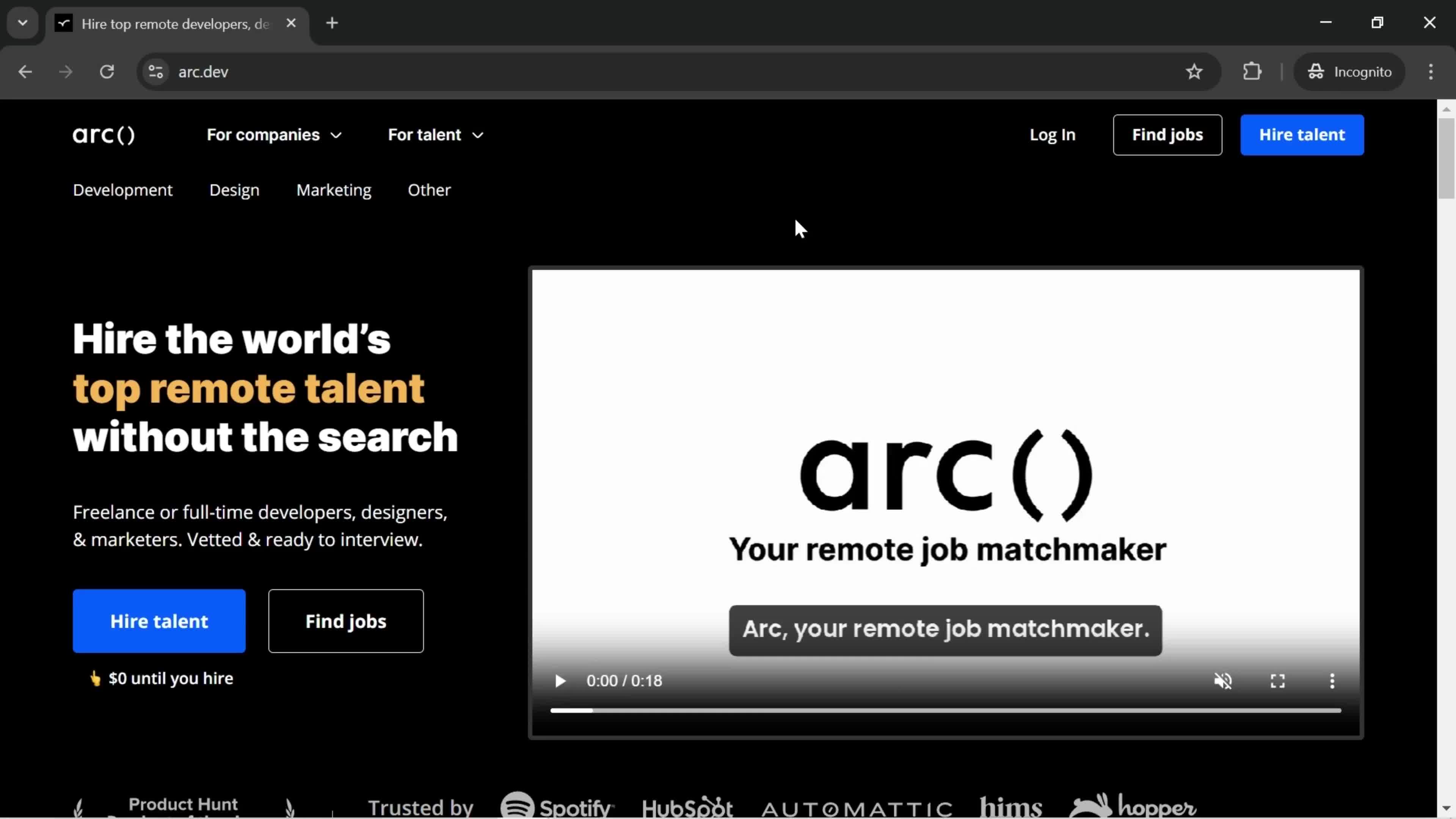Open video in fullscreen mode
Image resolution: width=1456 pixels, height=819 pixels.
click(1277, 681)
